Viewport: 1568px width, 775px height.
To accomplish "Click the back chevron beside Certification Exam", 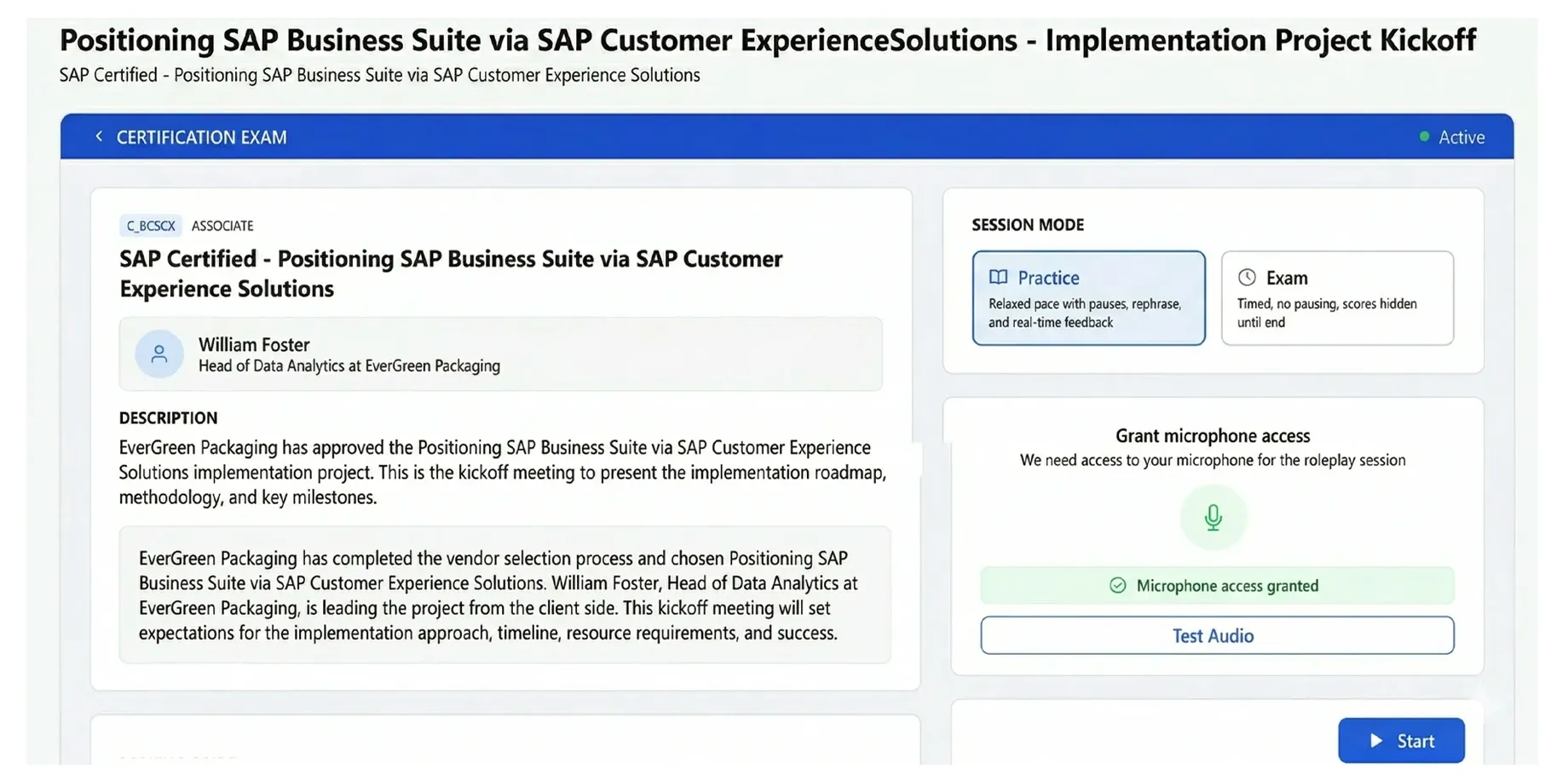I will 99,136.
